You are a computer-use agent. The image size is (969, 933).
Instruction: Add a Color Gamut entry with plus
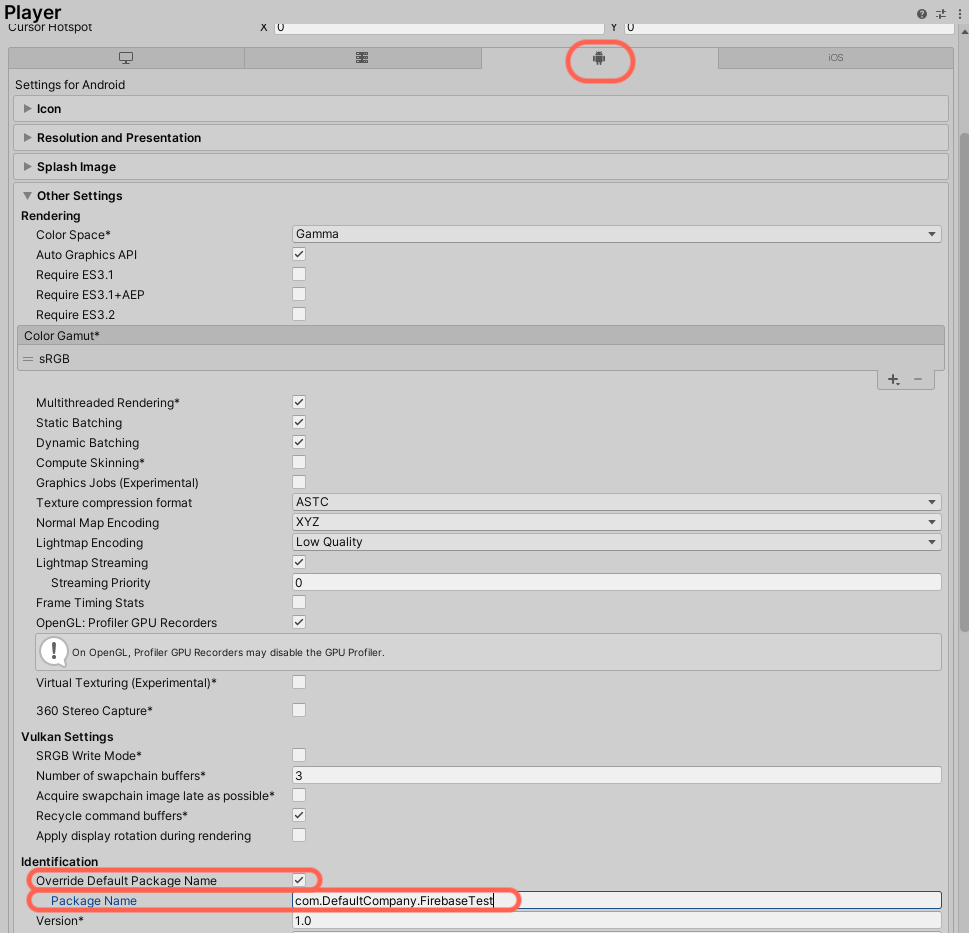(893, 379)
